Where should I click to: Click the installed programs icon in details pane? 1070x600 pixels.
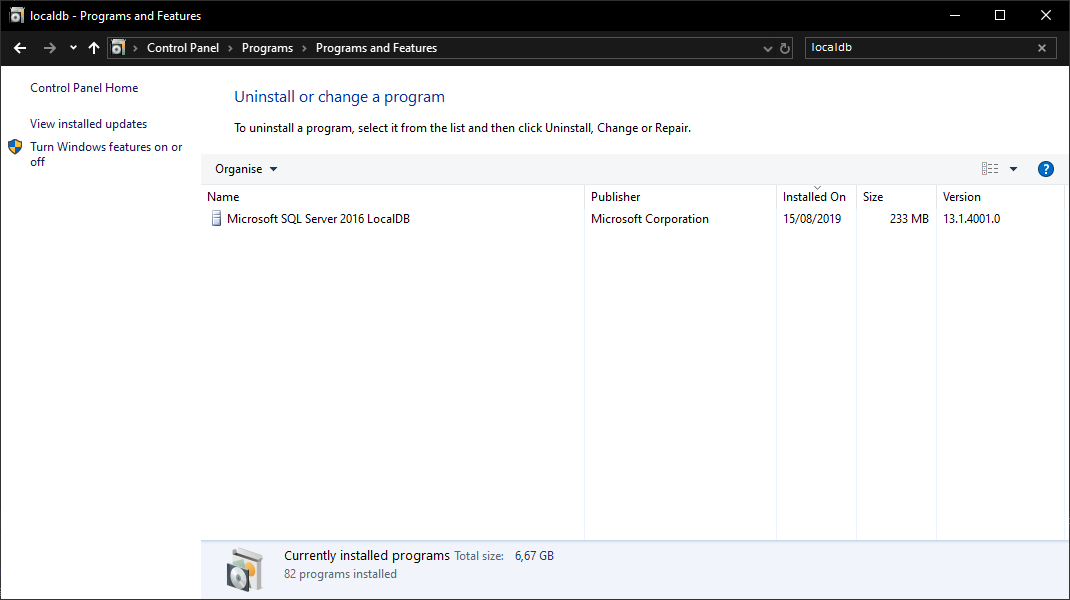pyautogui.click(x=244, y=569)
